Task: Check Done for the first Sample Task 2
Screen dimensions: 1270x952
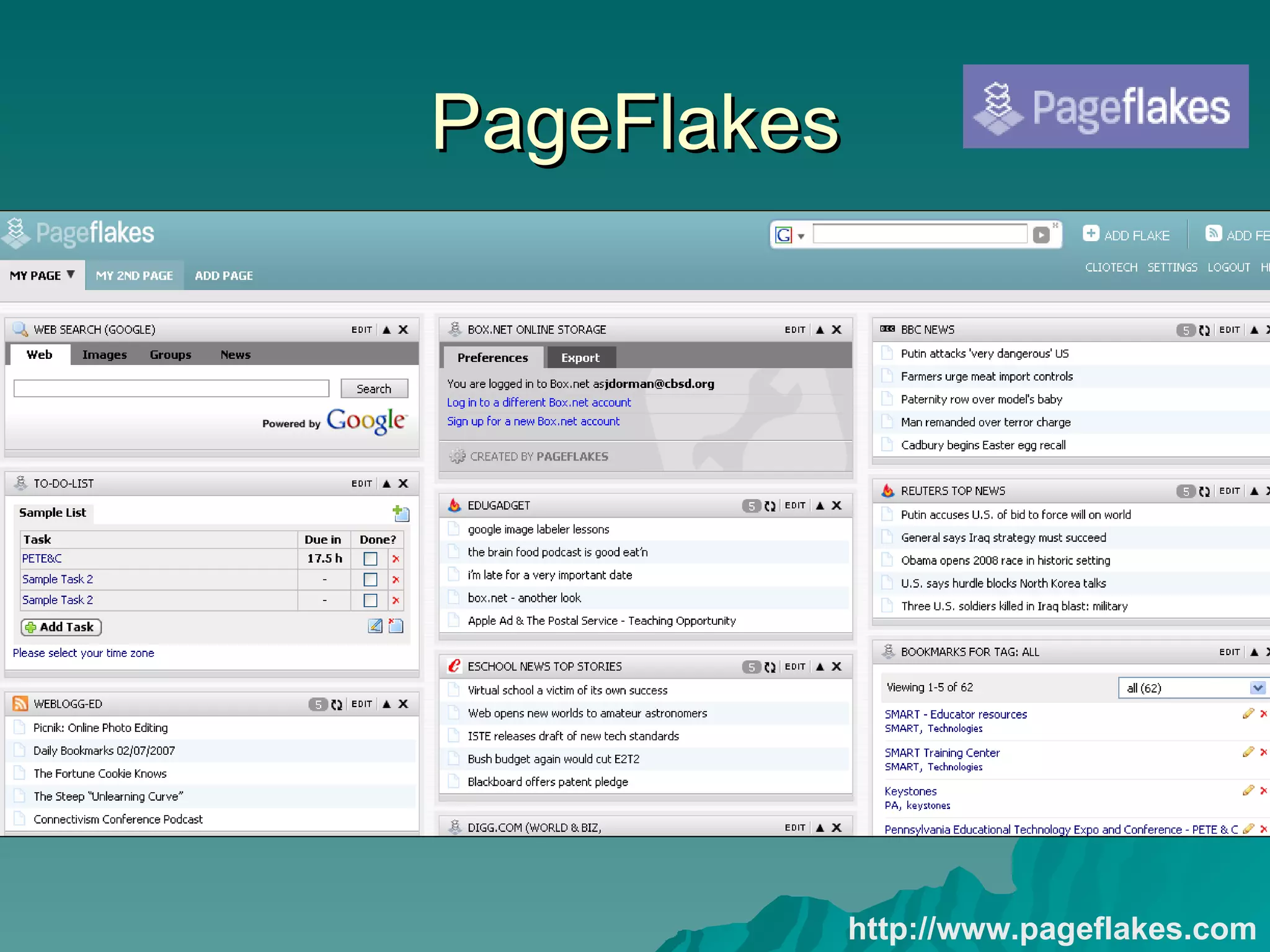Action: pyautogui.click(x=370, y=580)
